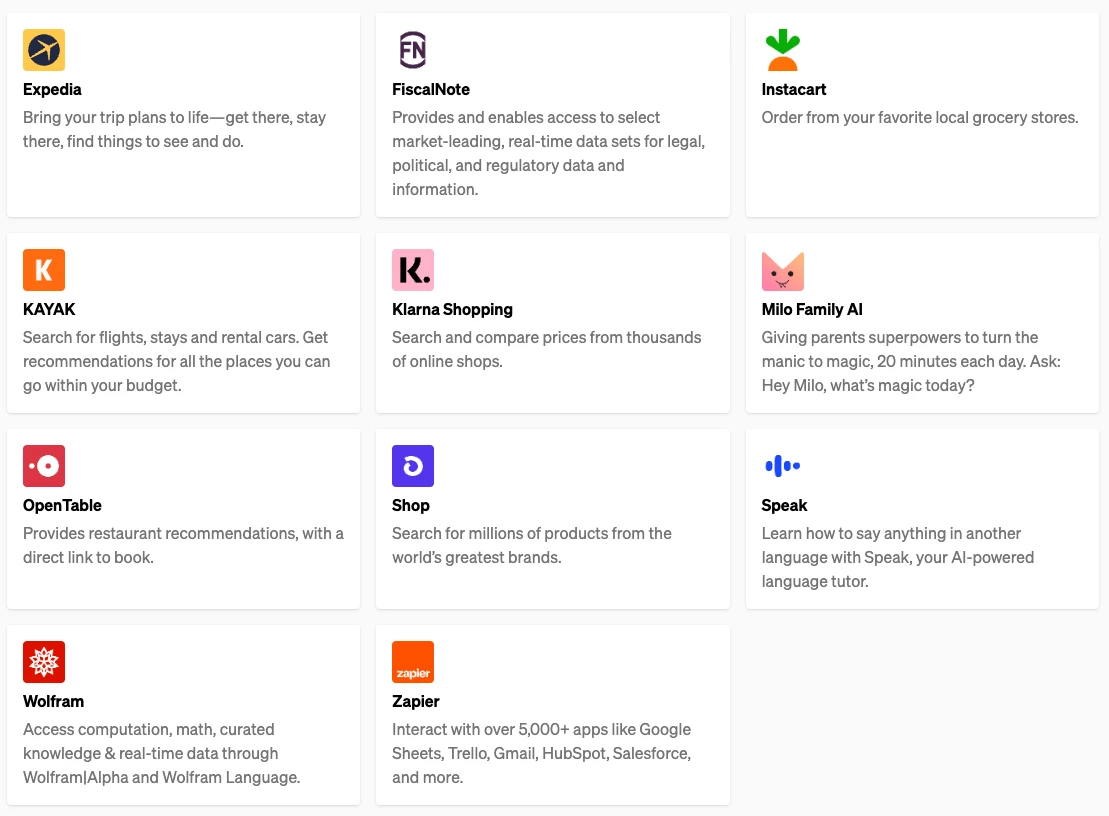
Task: Select the KAYAK flights description text
Action: (176, 361)
